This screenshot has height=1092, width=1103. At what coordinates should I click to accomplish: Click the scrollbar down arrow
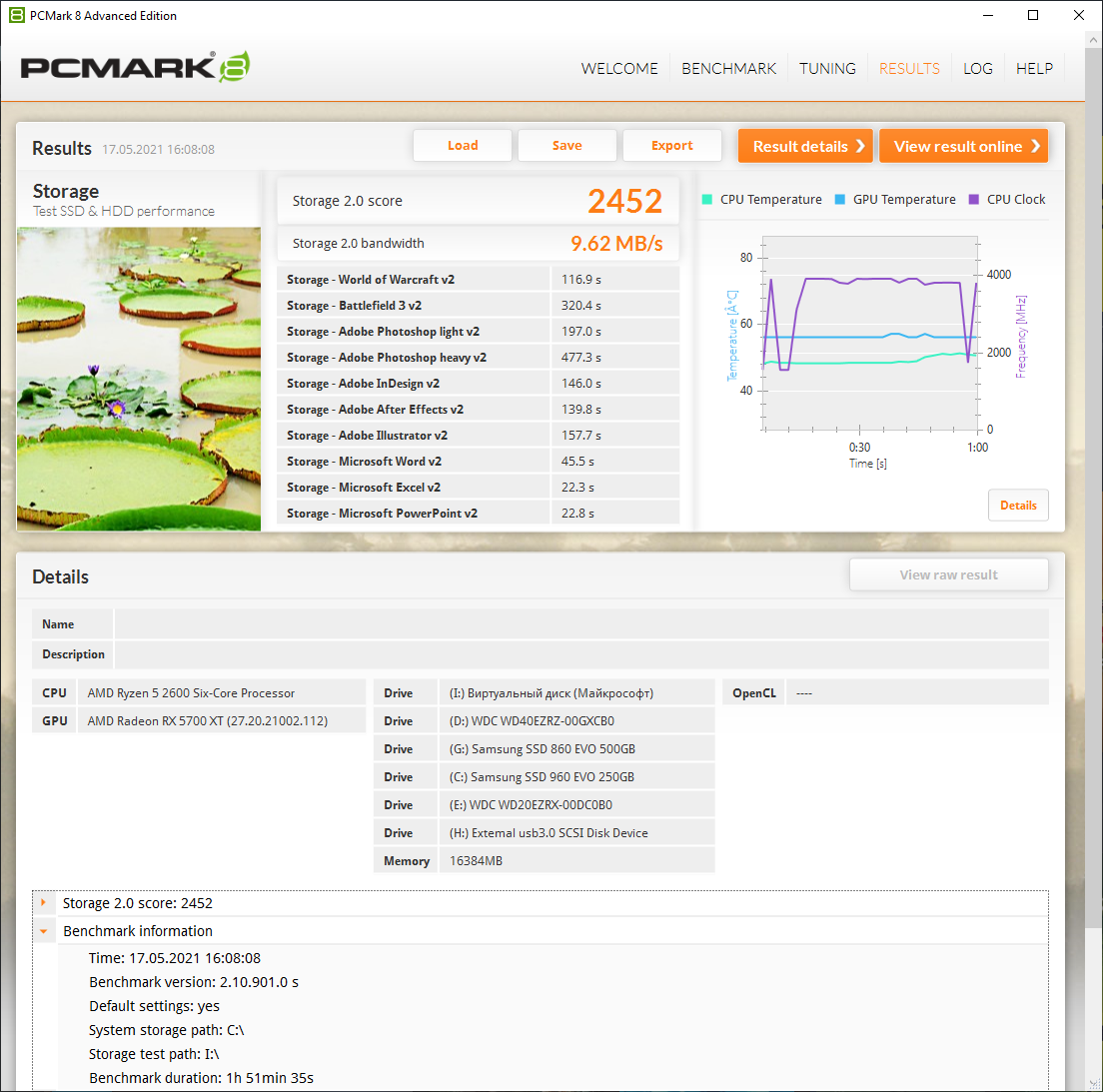(1093, 1084)
